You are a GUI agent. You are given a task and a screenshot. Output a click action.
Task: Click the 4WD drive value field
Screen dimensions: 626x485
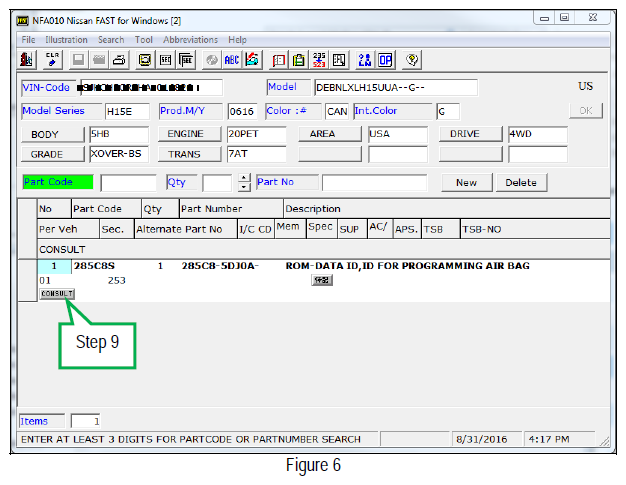(x=538, y=134)
